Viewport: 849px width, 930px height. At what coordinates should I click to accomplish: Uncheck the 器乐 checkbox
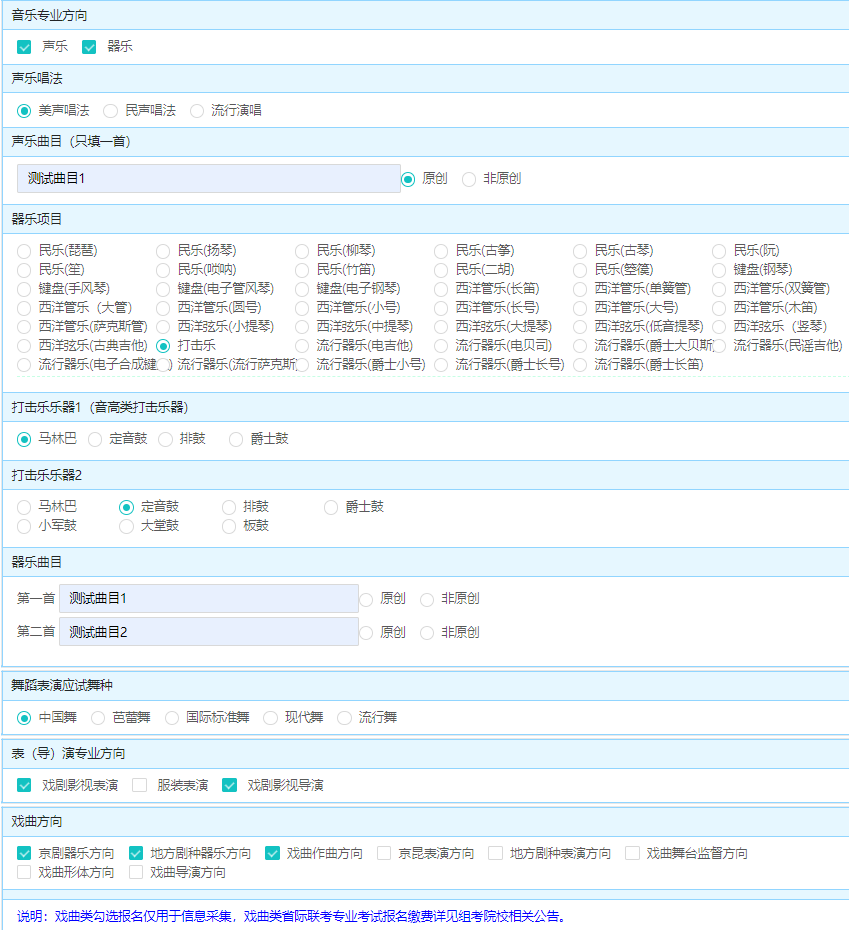click(89, 47)
